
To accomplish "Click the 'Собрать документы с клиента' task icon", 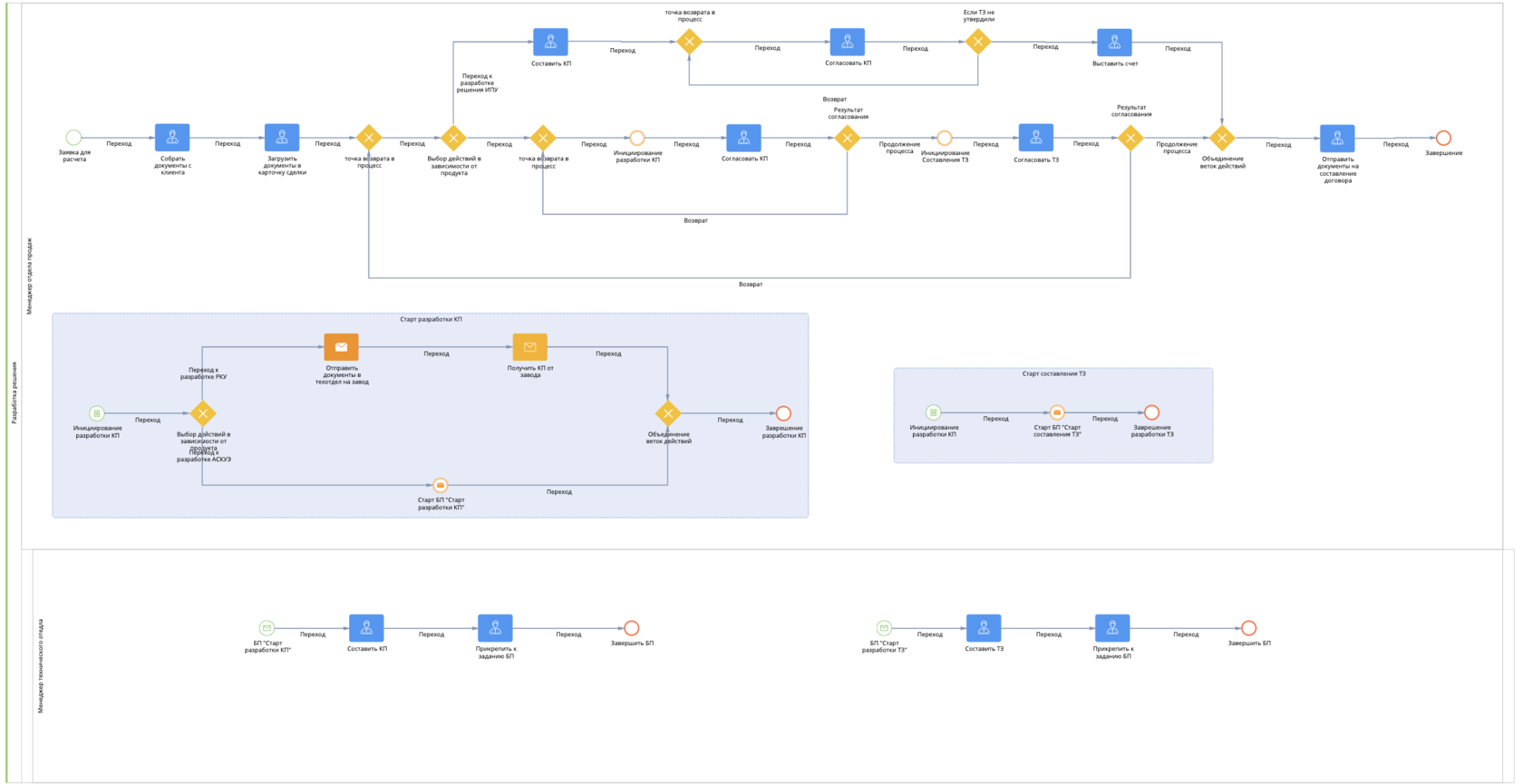I will (x=172, y=138).
